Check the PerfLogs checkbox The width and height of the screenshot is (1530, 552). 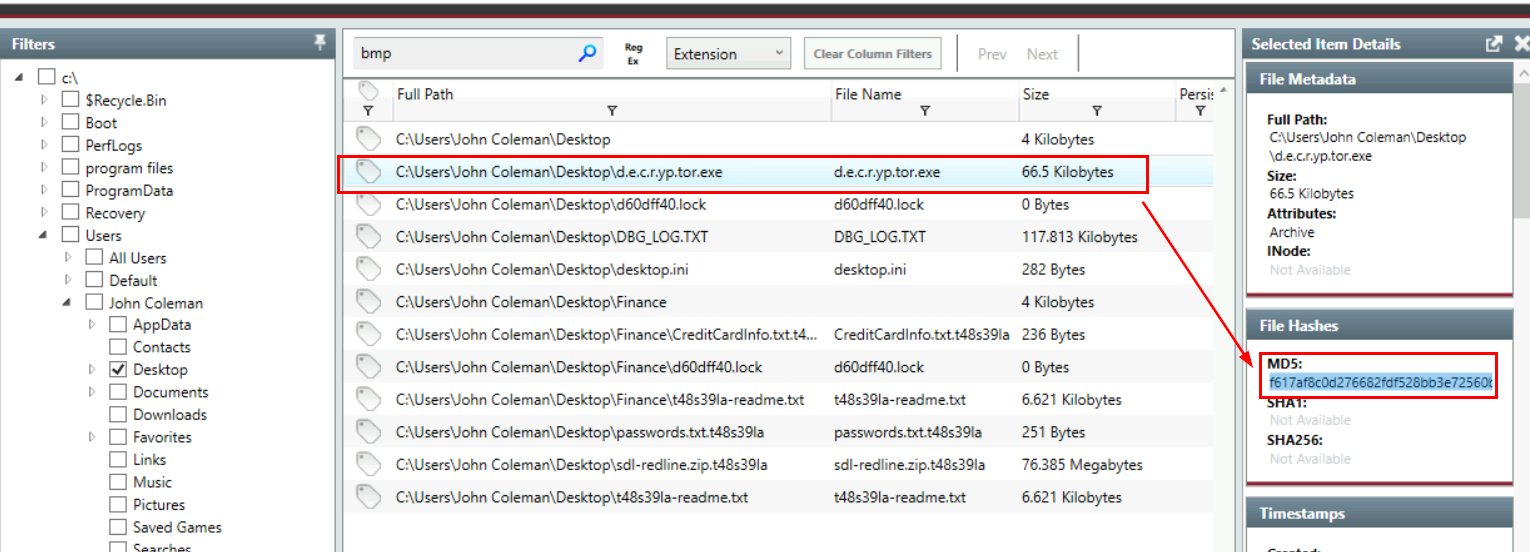[70, 145]
